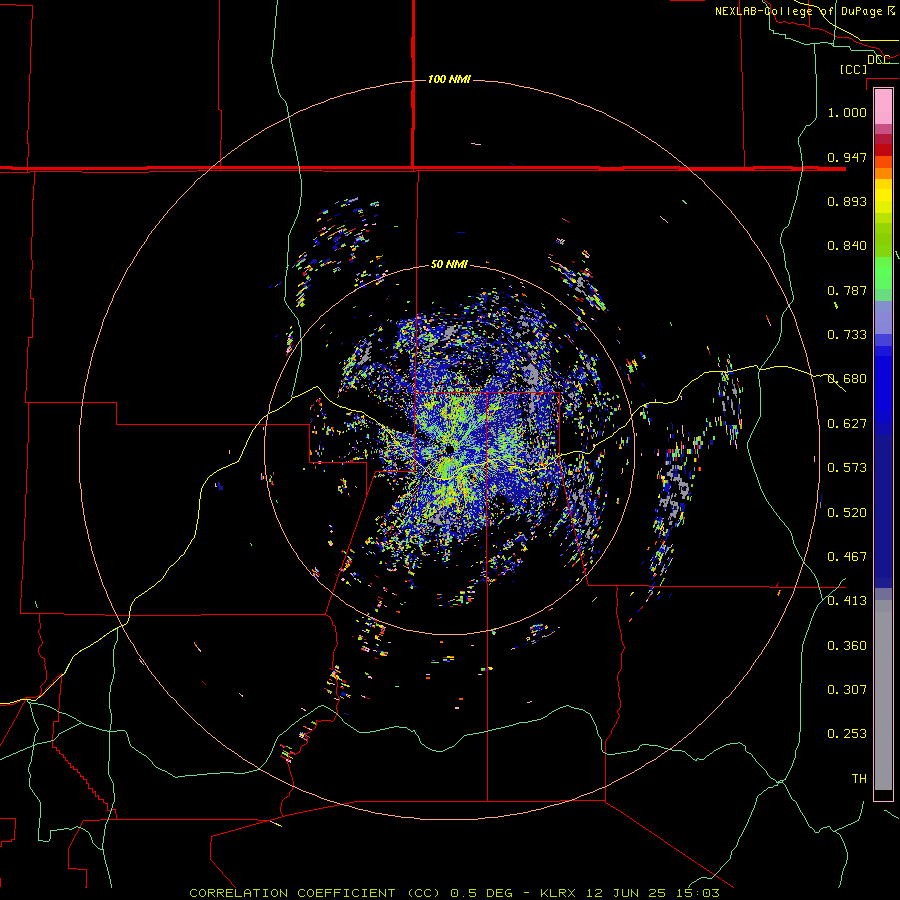Click the 0.680 color scale value

coord(847,379)
